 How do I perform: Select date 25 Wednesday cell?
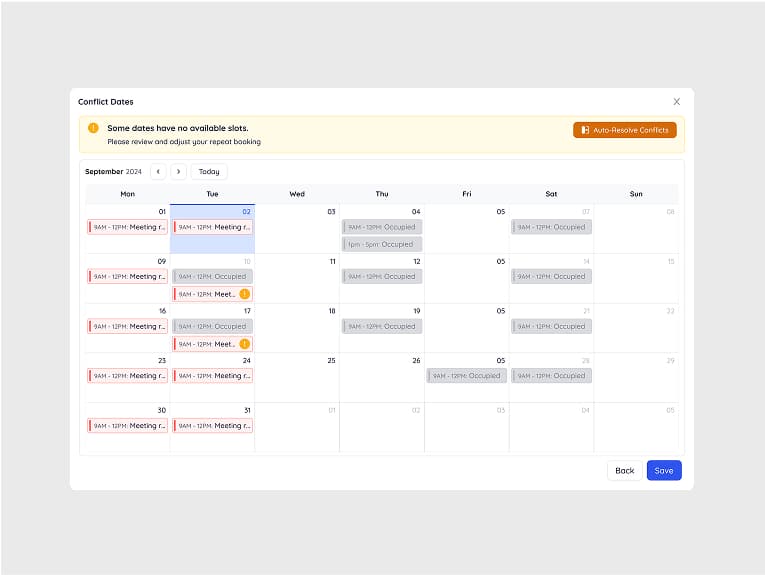[x=297, y=378]
